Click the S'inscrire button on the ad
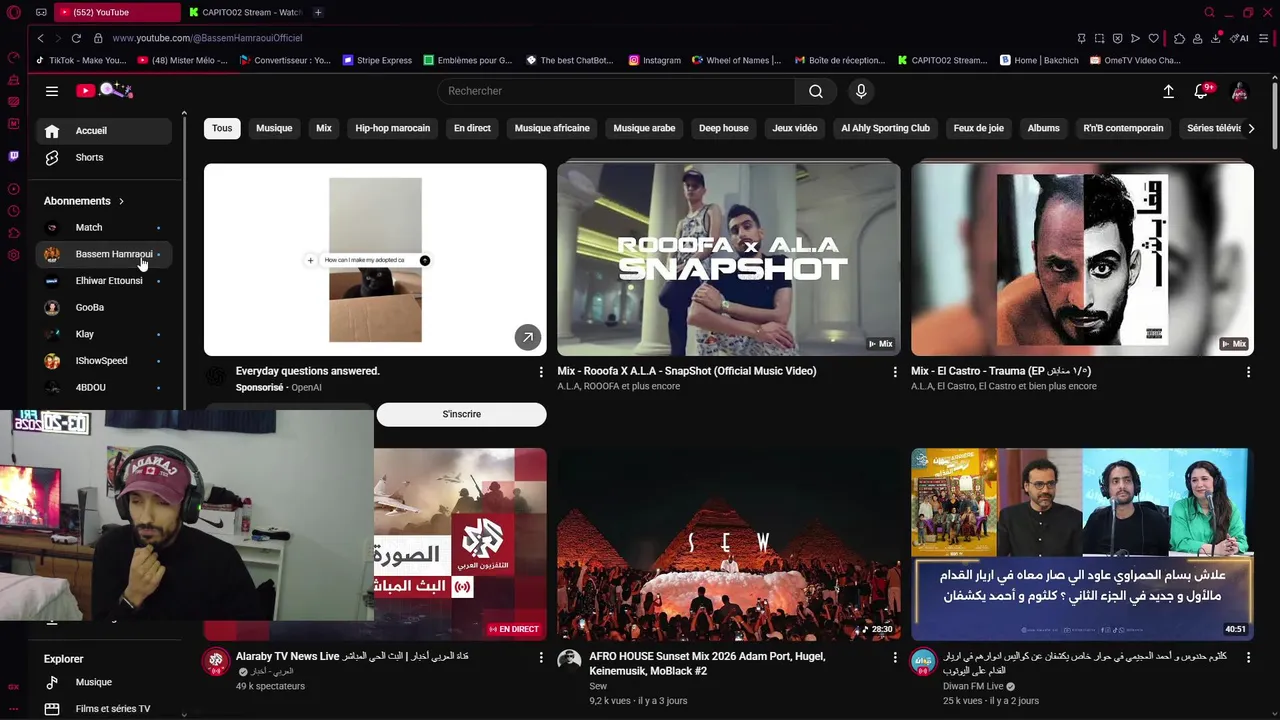Screen dimensions: 1280x720 pyautogui.click(x=461, y=414)
